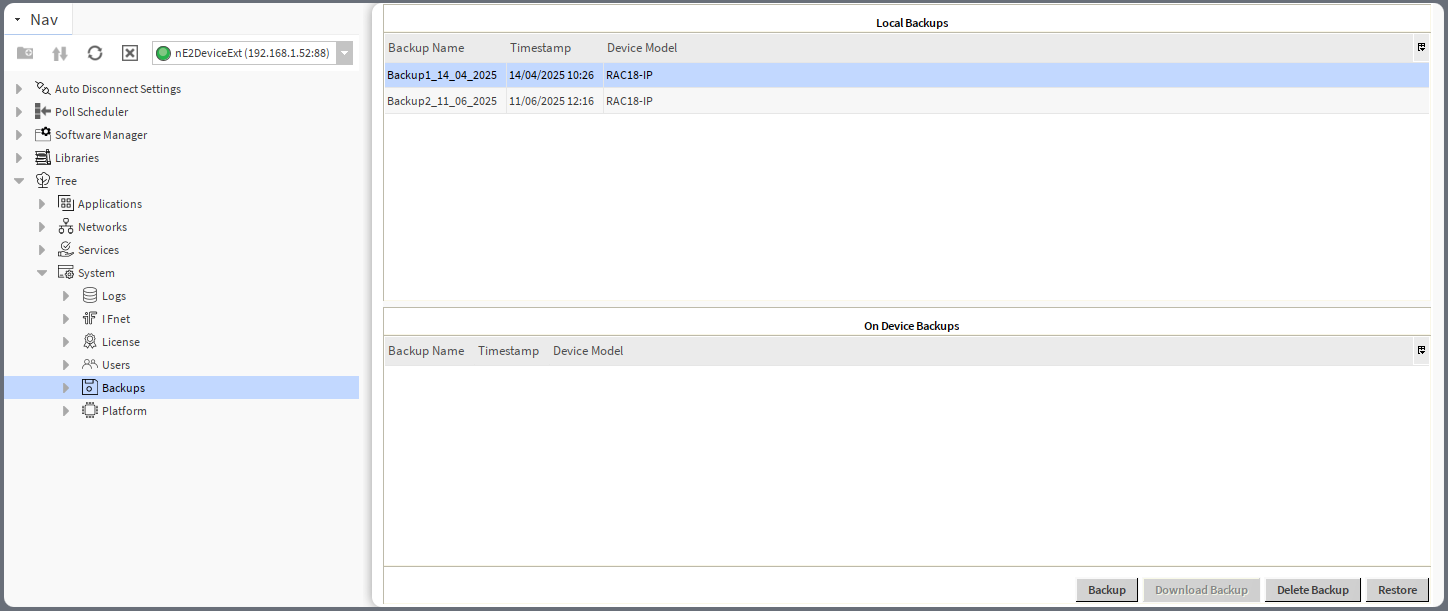Select the Backup2_11_06_2025 row
Image resolution: width=1448 pixels, height=611 pixels.
pos(443,100)
